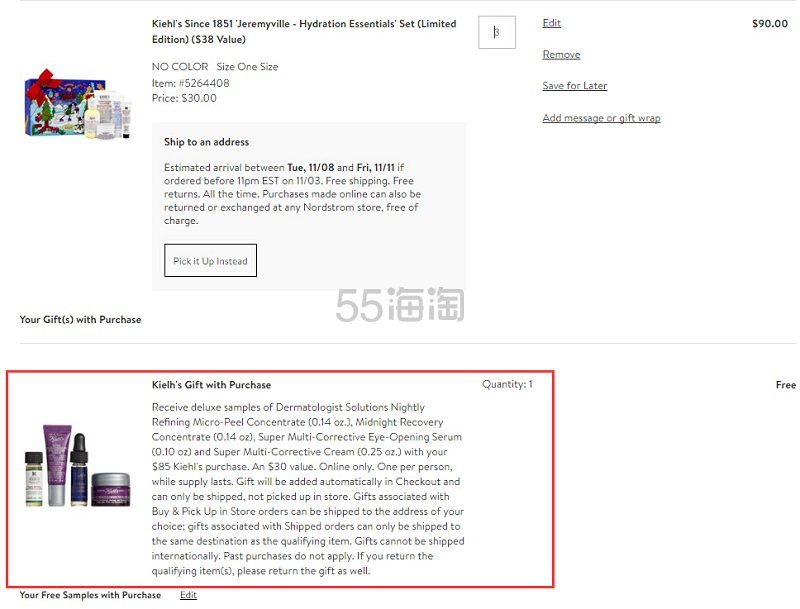Click the item number #5264408
This screenshot has width=800, height=609.
190,83
